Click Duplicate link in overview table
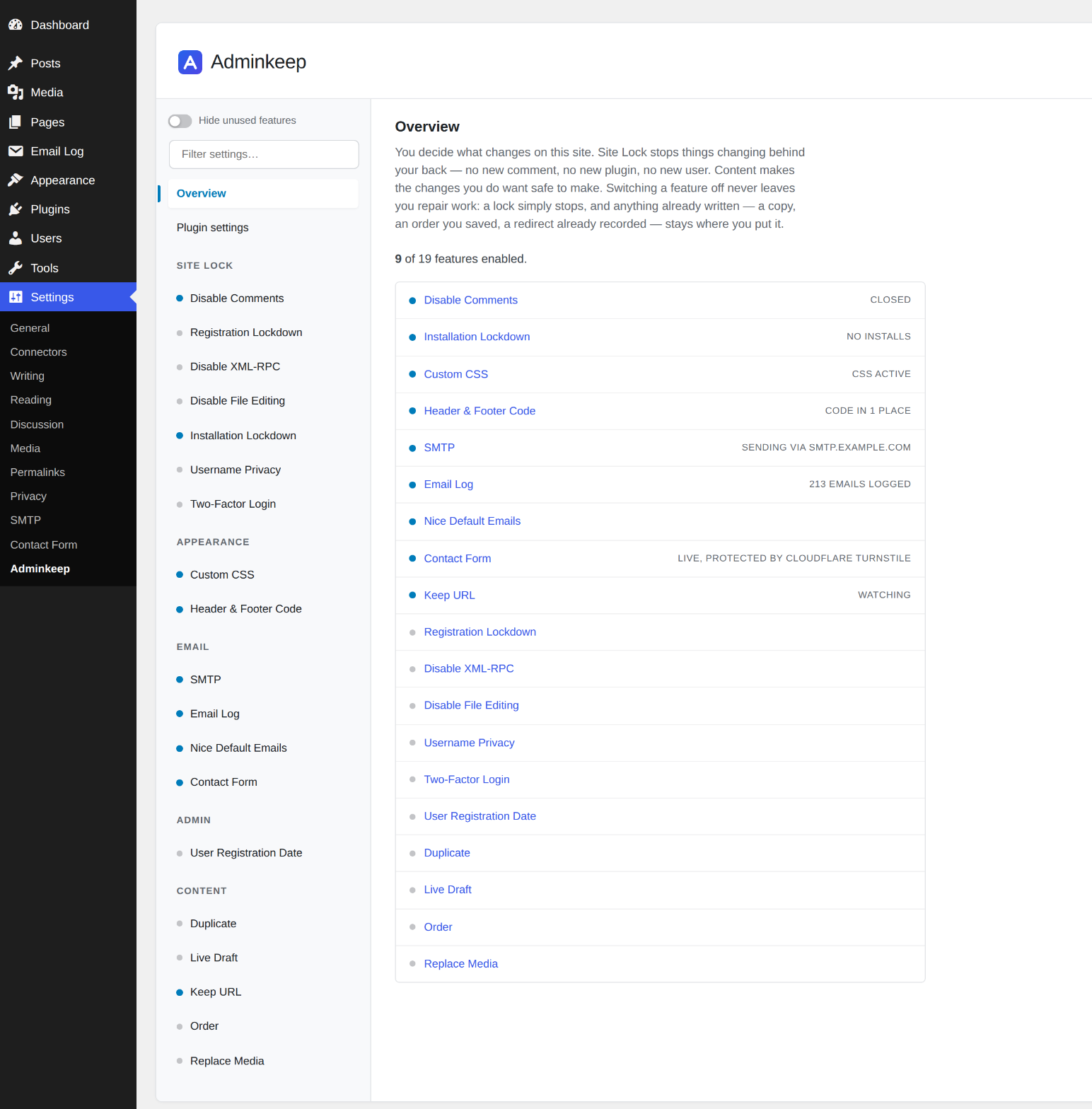1092x1109 pixels. [x=447, y=853]
